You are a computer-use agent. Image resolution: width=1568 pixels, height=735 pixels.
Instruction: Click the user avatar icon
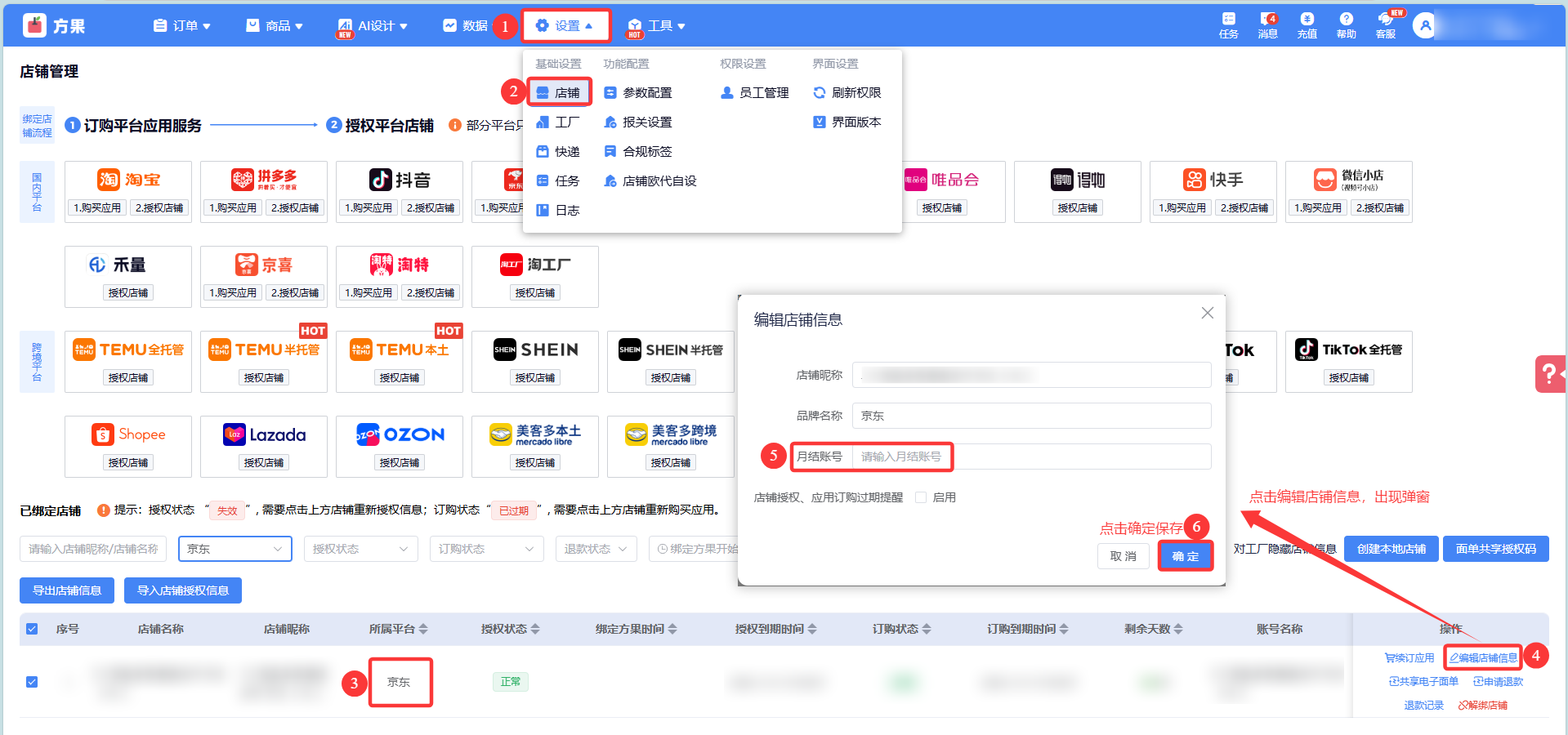pyautogui.click(x=1425, y=25)
